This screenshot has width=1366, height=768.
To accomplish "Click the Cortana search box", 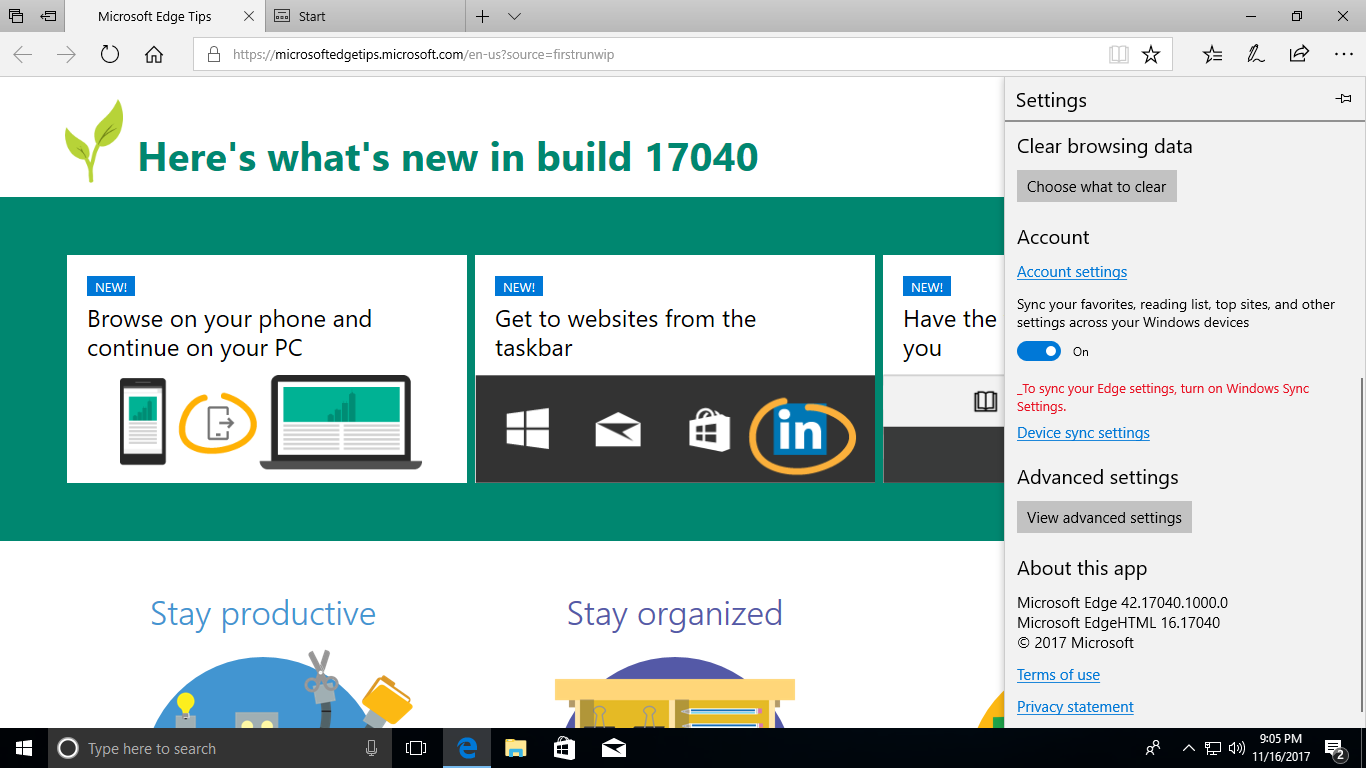I will (x=220, y=748).
